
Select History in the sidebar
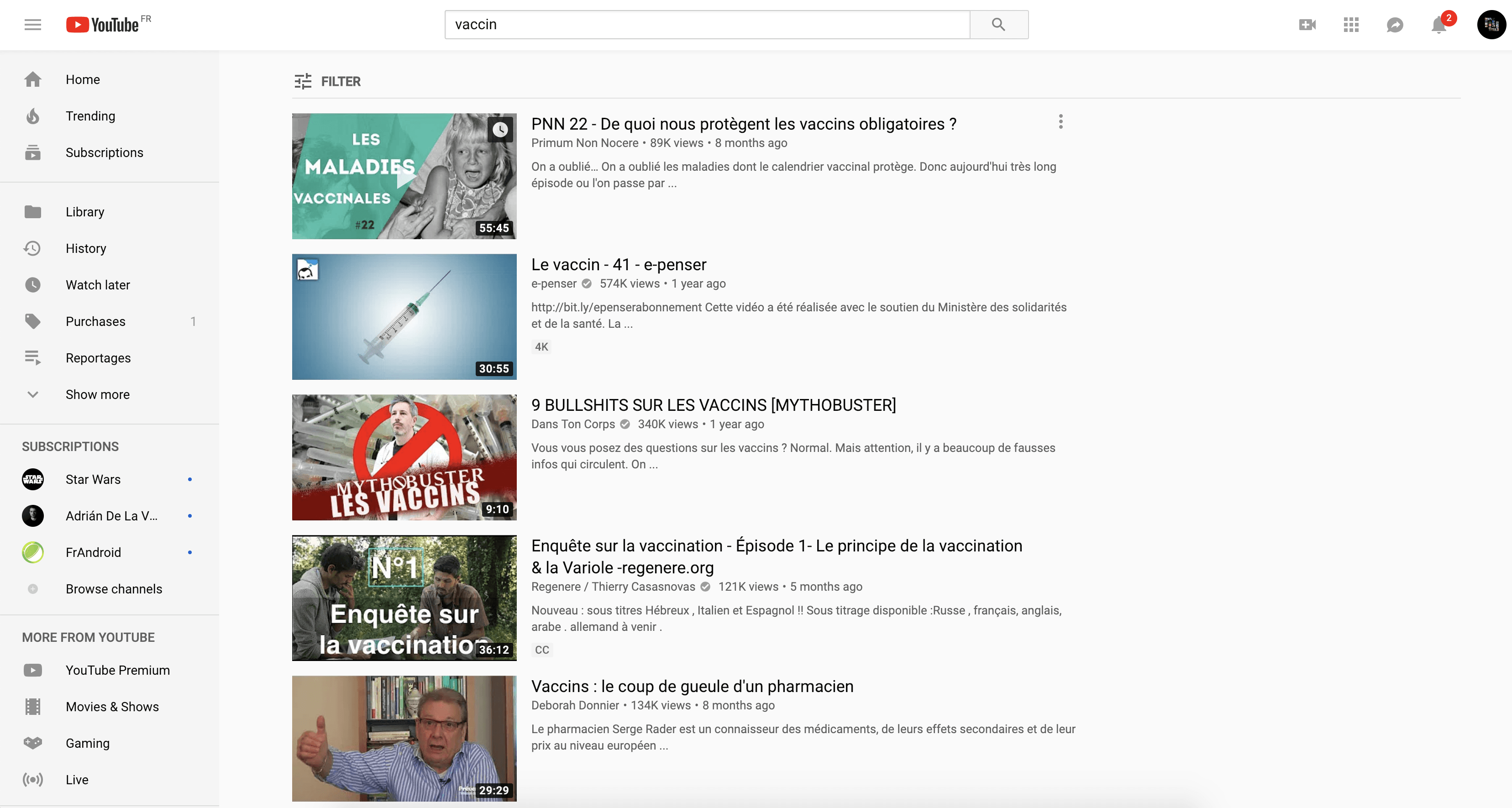click(86, 248)
